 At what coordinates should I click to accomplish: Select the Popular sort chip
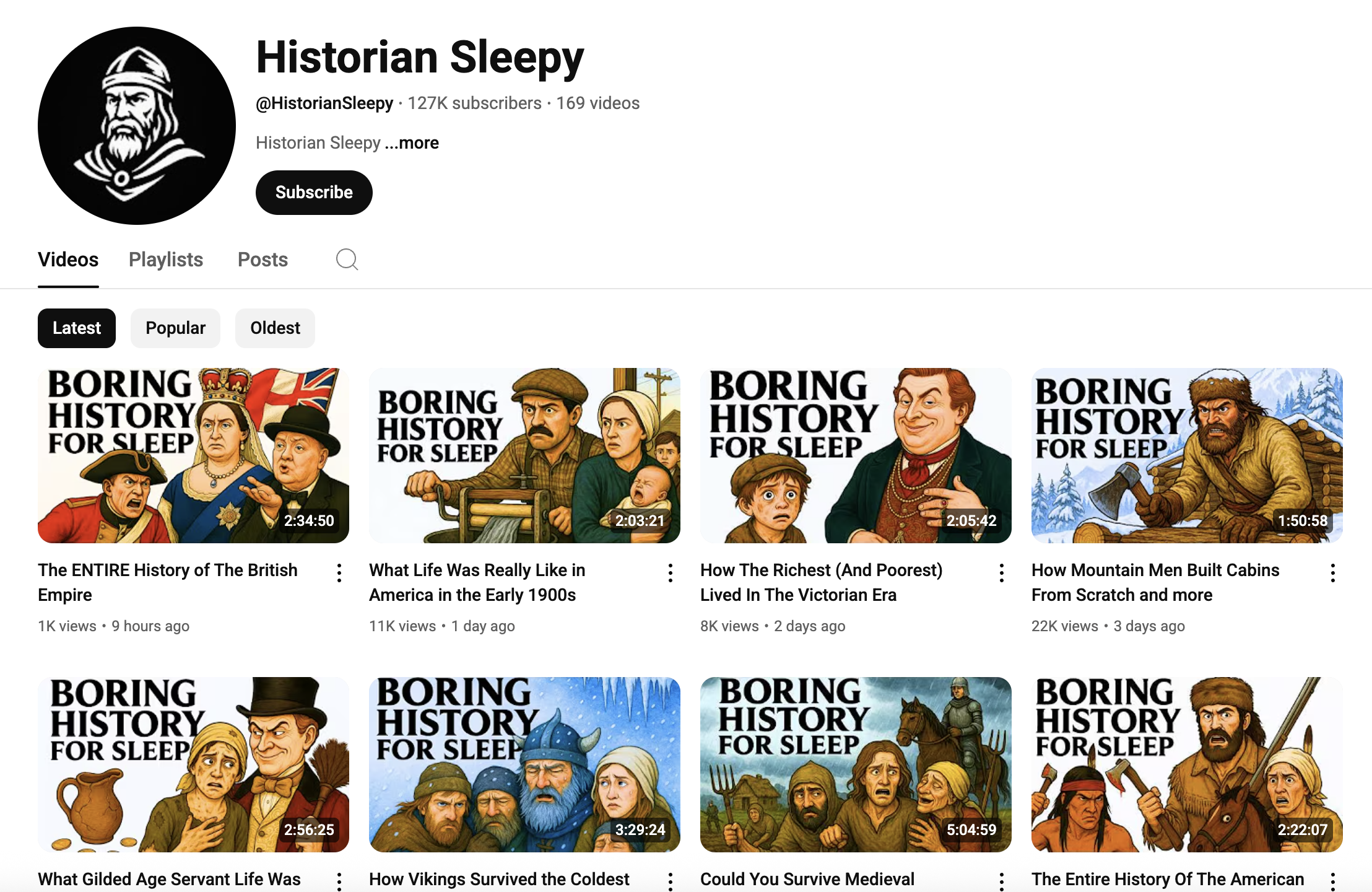click(175, 328)
